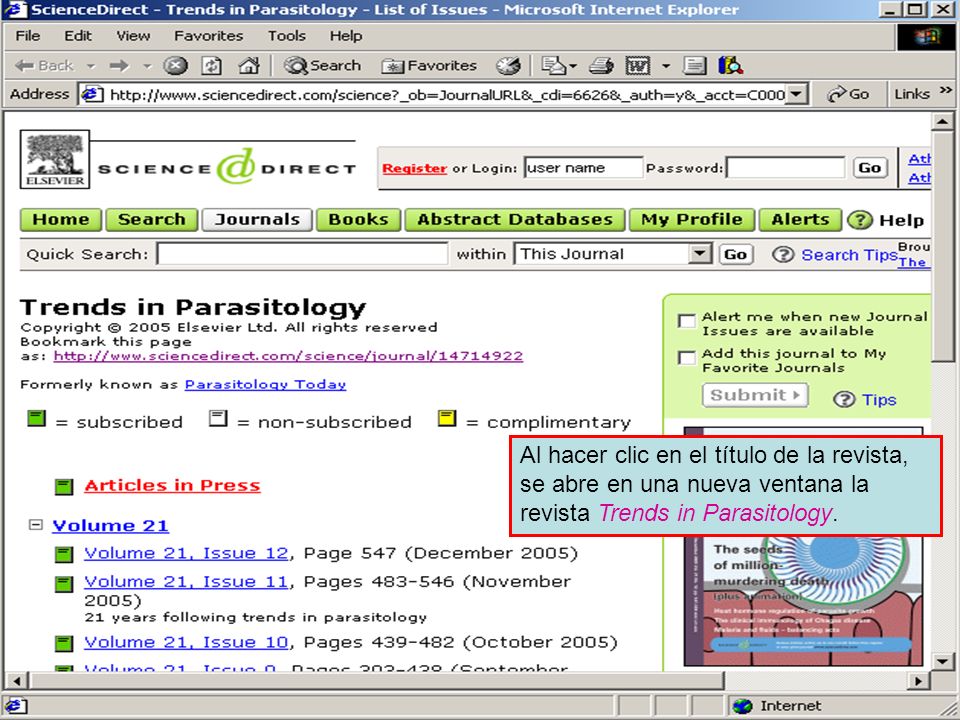Open the Volume 21, Issue 11 link
The width and height of the screenshot is (960, 720).
pyautogui.click(x=186, y=582)
